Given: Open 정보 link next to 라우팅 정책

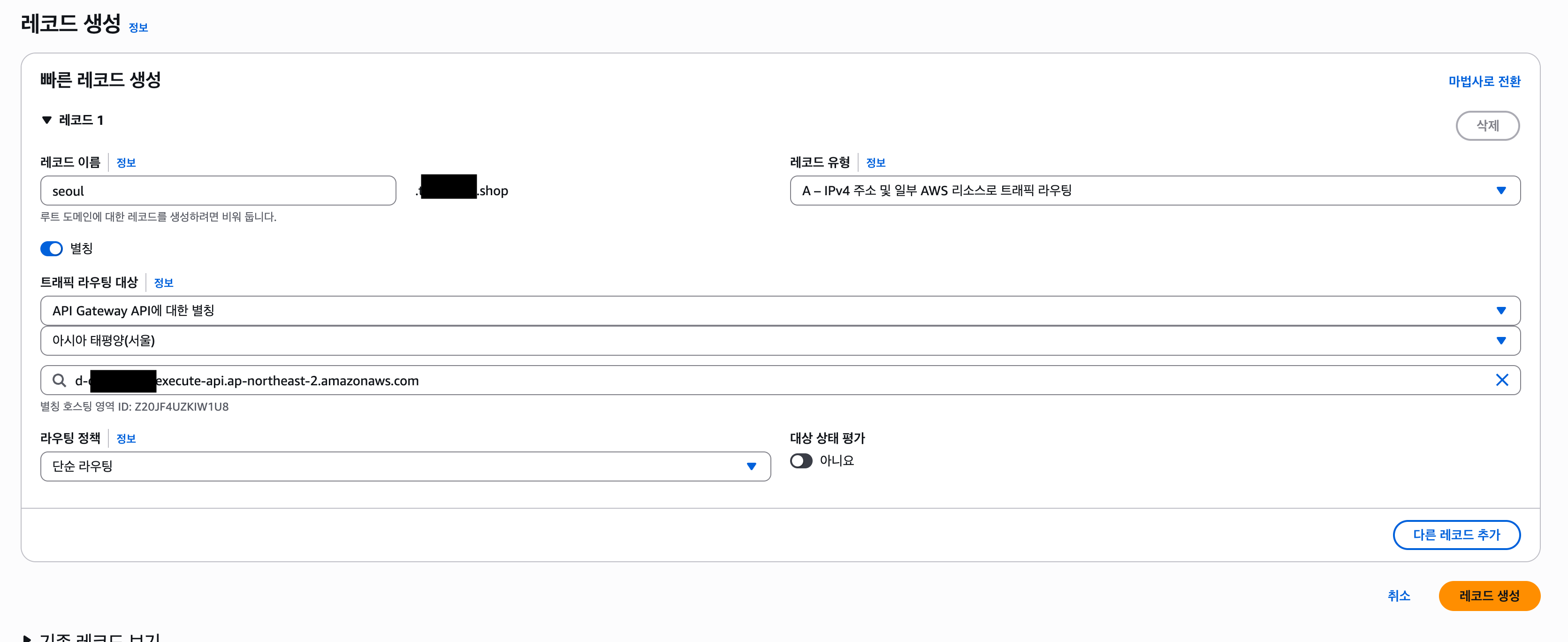Looking at the screenshot, I should 126,438.
